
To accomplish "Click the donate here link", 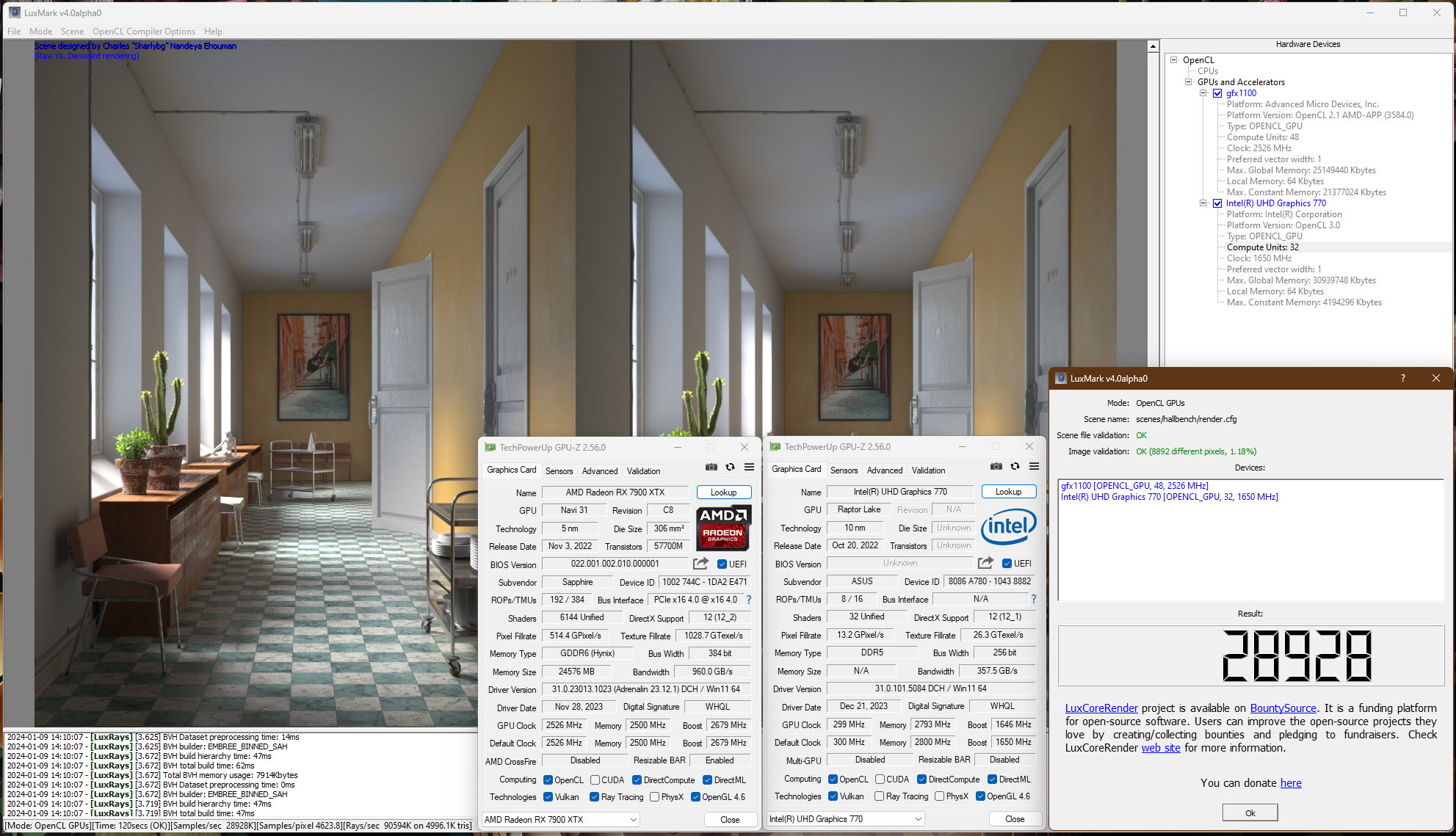I will tap(1291, 783).
